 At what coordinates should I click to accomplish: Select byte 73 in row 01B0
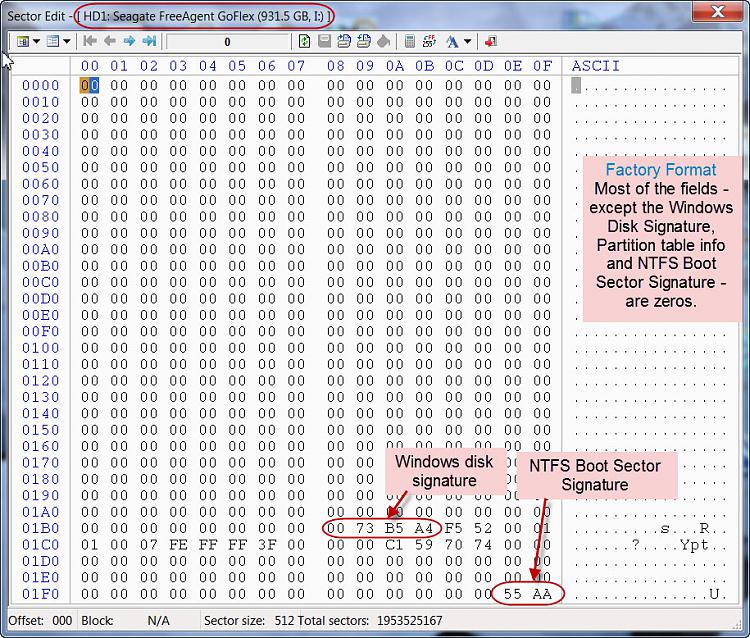(365, 528)
